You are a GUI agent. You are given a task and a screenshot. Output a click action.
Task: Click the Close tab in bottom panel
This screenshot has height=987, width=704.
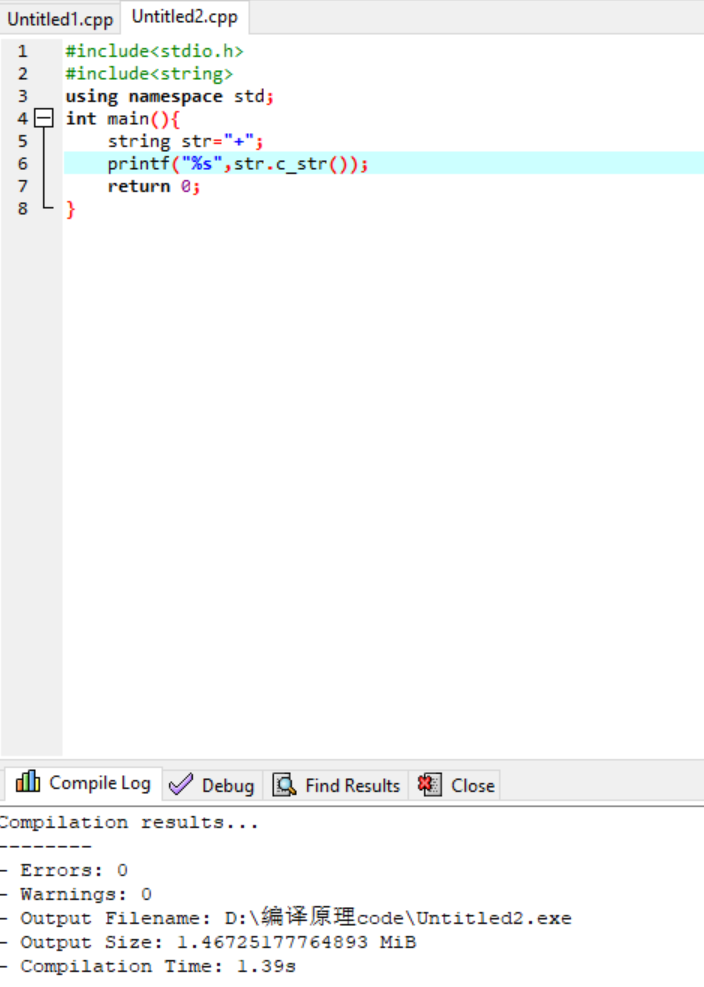click(x=456, y=786)
